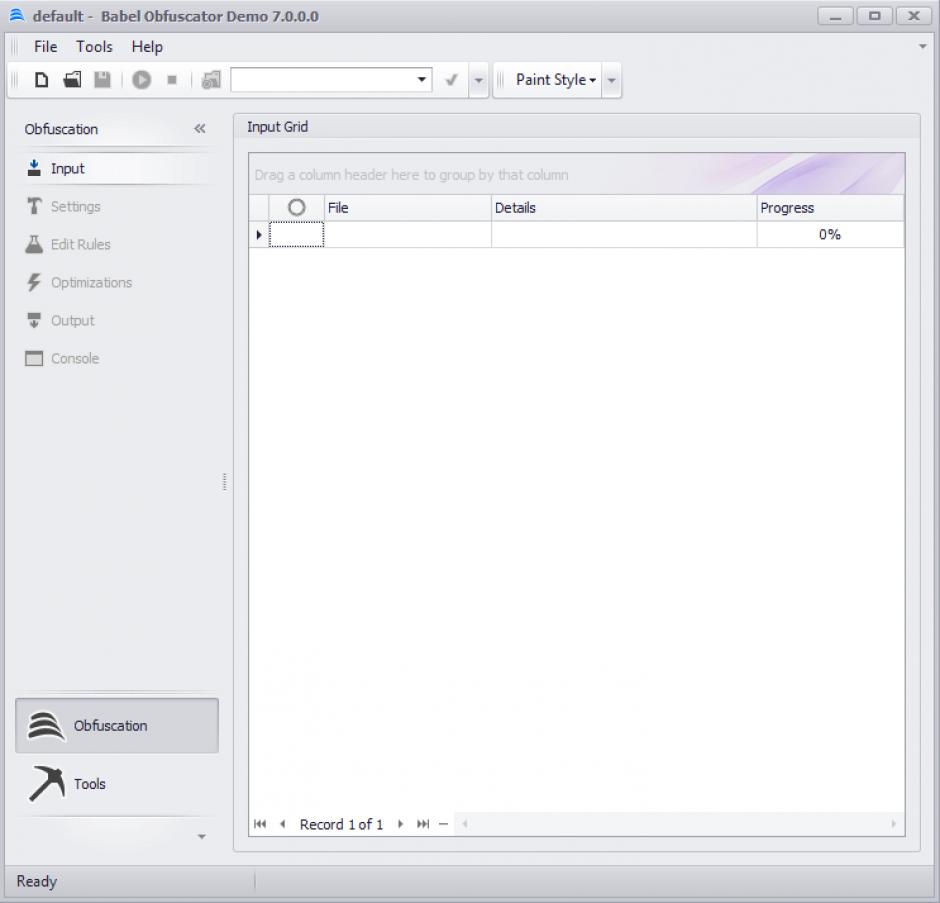Minimize the Babel Obfuscator window
The height and width of the screenshot is (903, 940).
(x=835, y=16)
